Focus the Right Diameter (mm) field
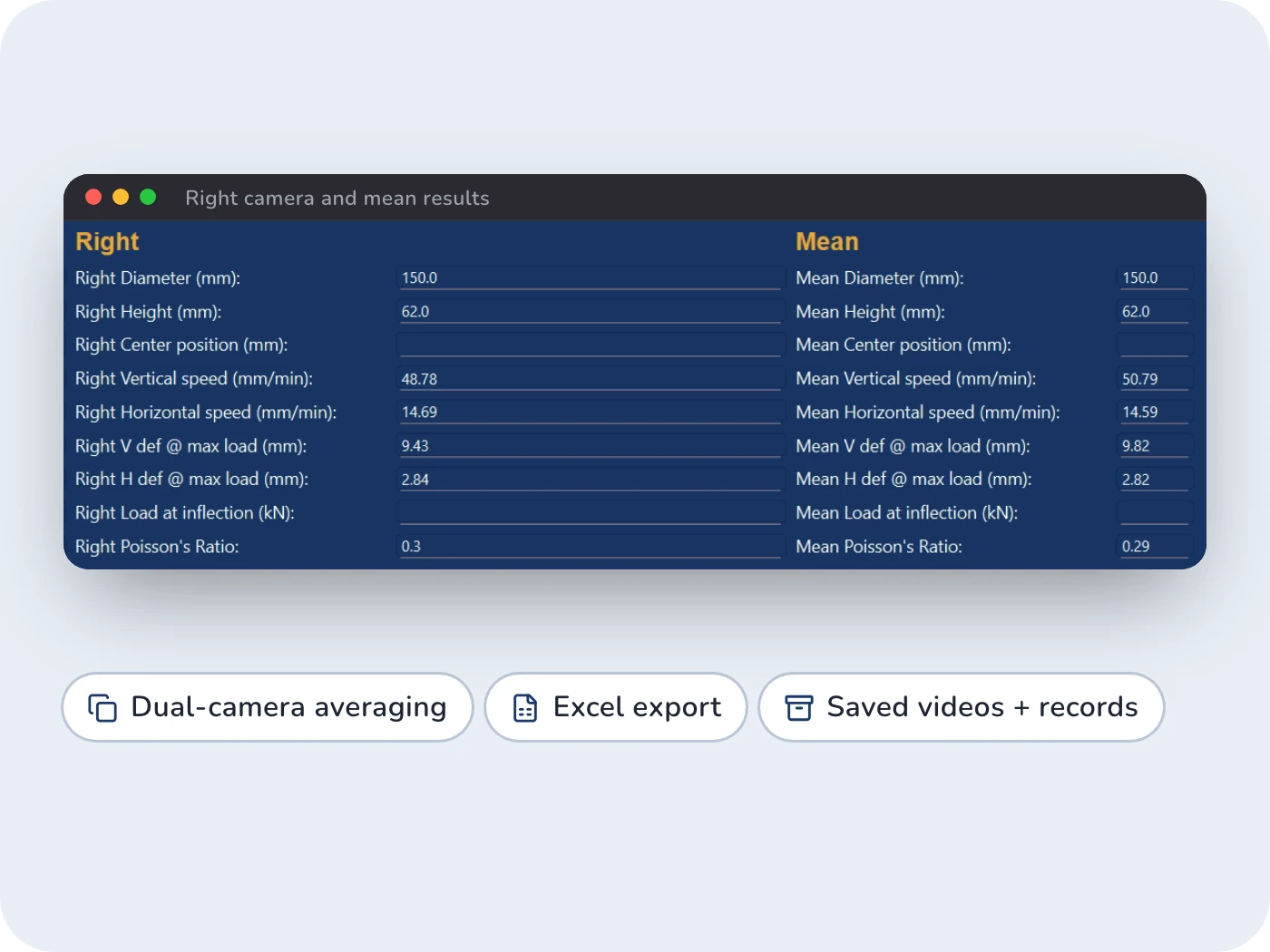Viewport: 1270px width, 952px height. tap(591, 277)
